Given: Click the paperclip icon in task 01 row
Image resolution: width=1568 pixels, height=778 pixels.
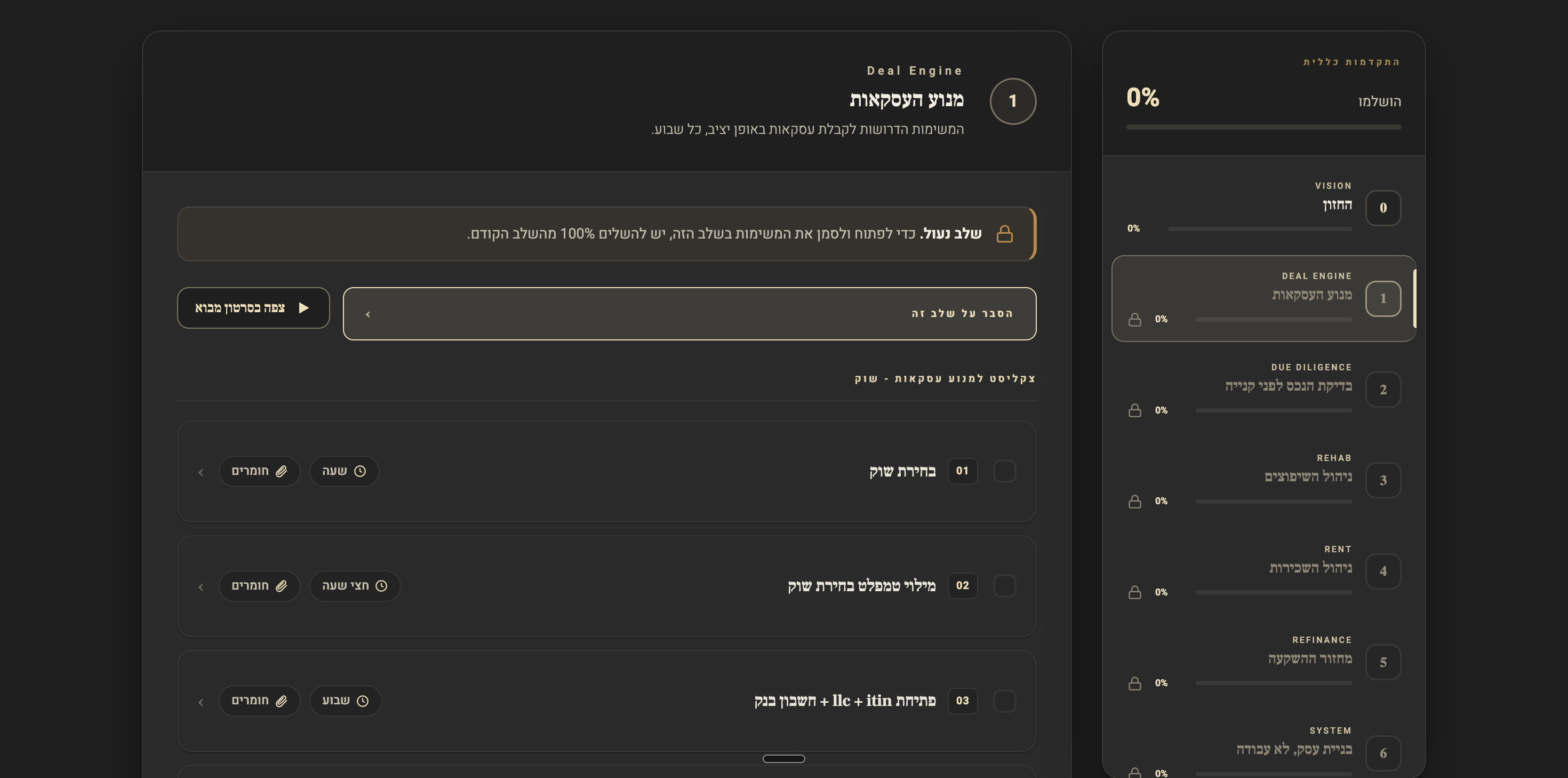Looking at the screenshot, I should coord(281,471).
